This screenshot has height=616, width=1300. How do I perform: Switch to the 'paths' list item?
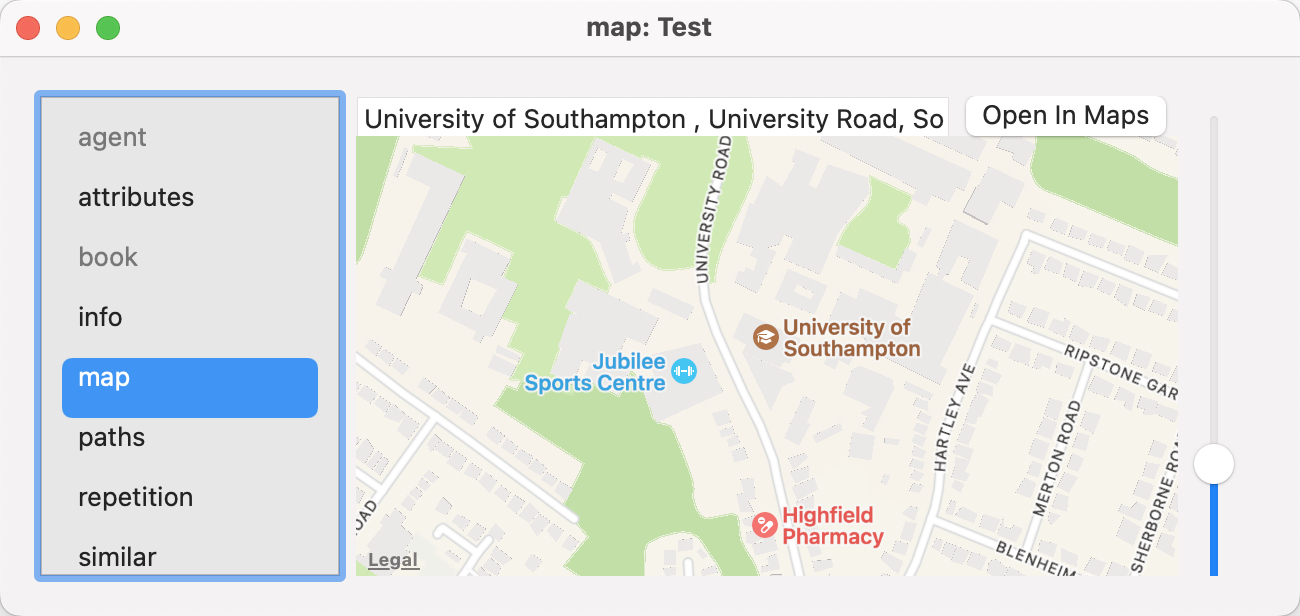pyautogui.click(x=111, y=437)
